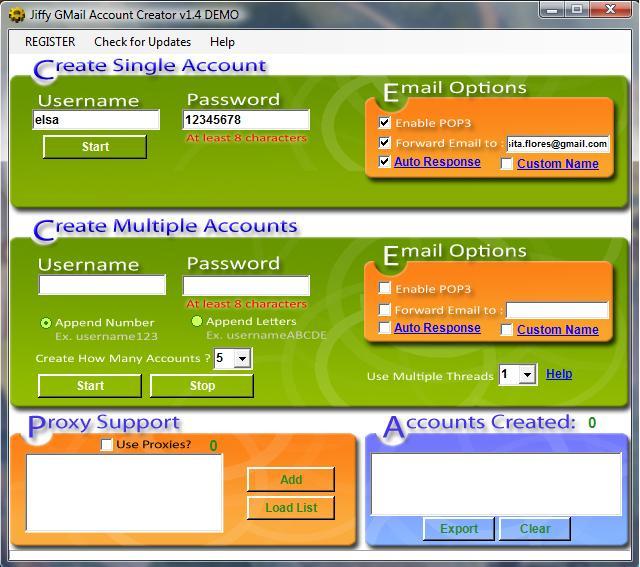Click empty forward email field in multiple accounts
640x567 pixels.
(x=557, y=310)
